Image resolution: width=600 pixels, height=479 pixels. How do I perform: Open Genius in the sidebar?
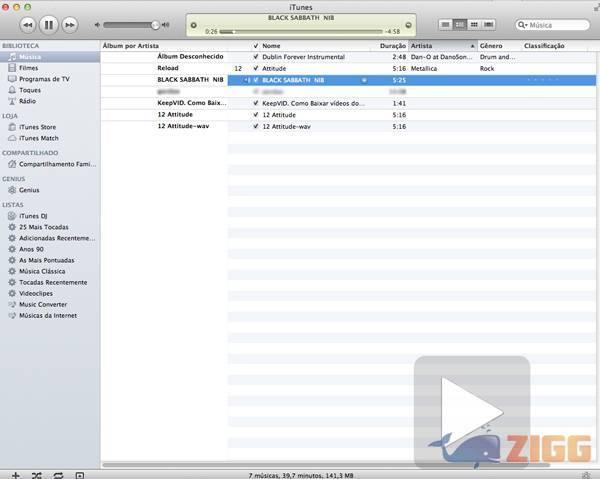point(29,189)
